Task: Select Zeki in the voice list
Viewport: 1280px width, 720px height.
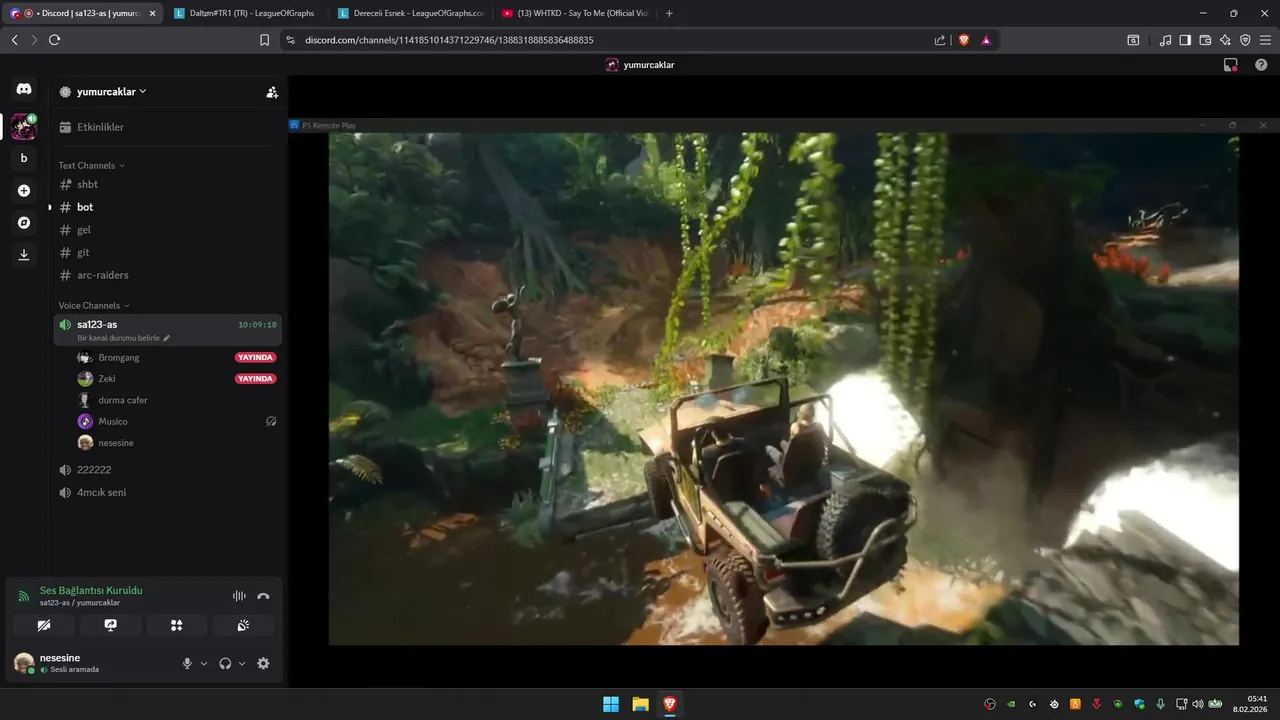Action: coord(176,379)
